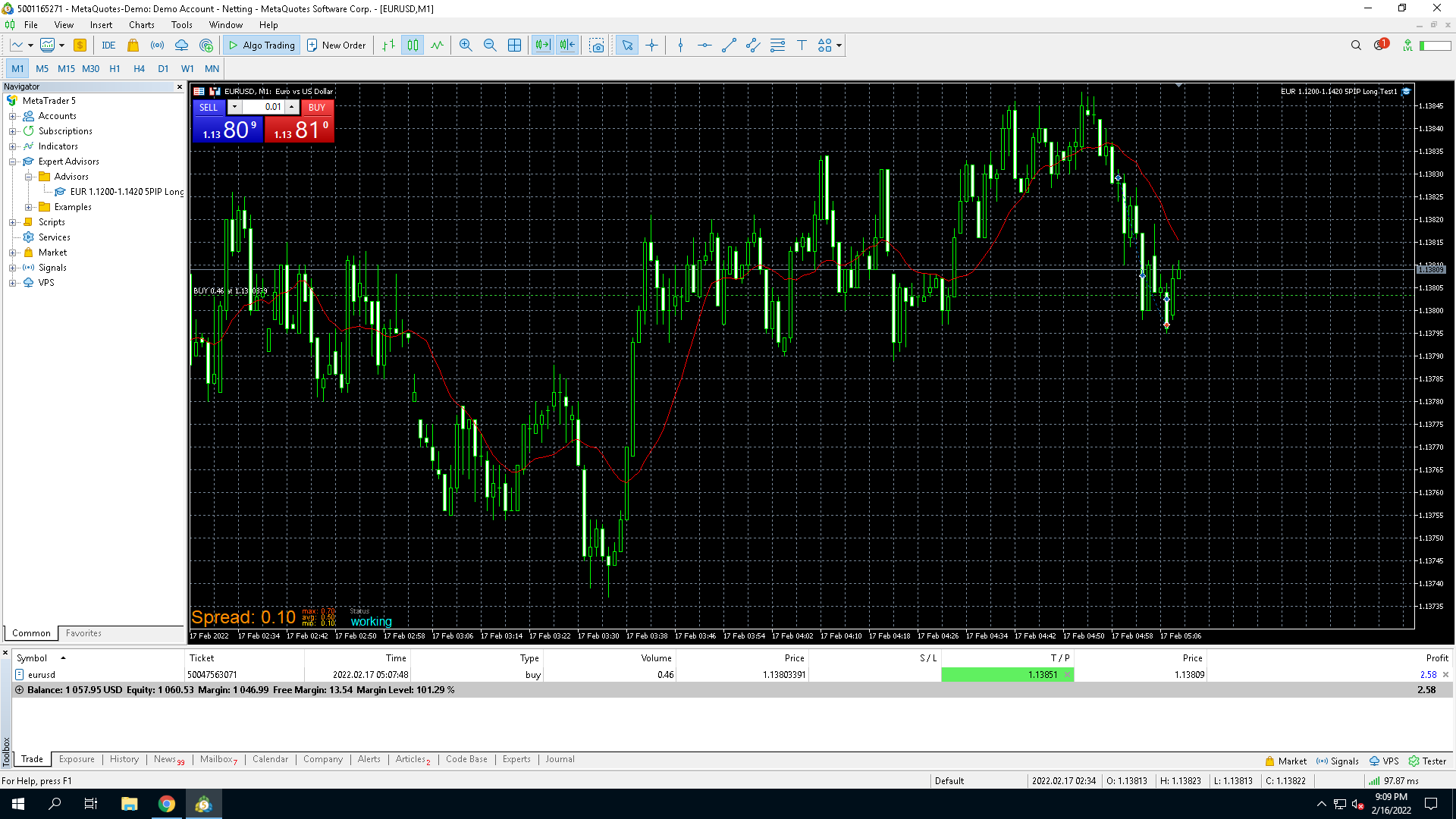The width and height of the screenshot is (1456, 819).
Task: Select the Trendline drawing tool
Action: click(x=729, y=45)
